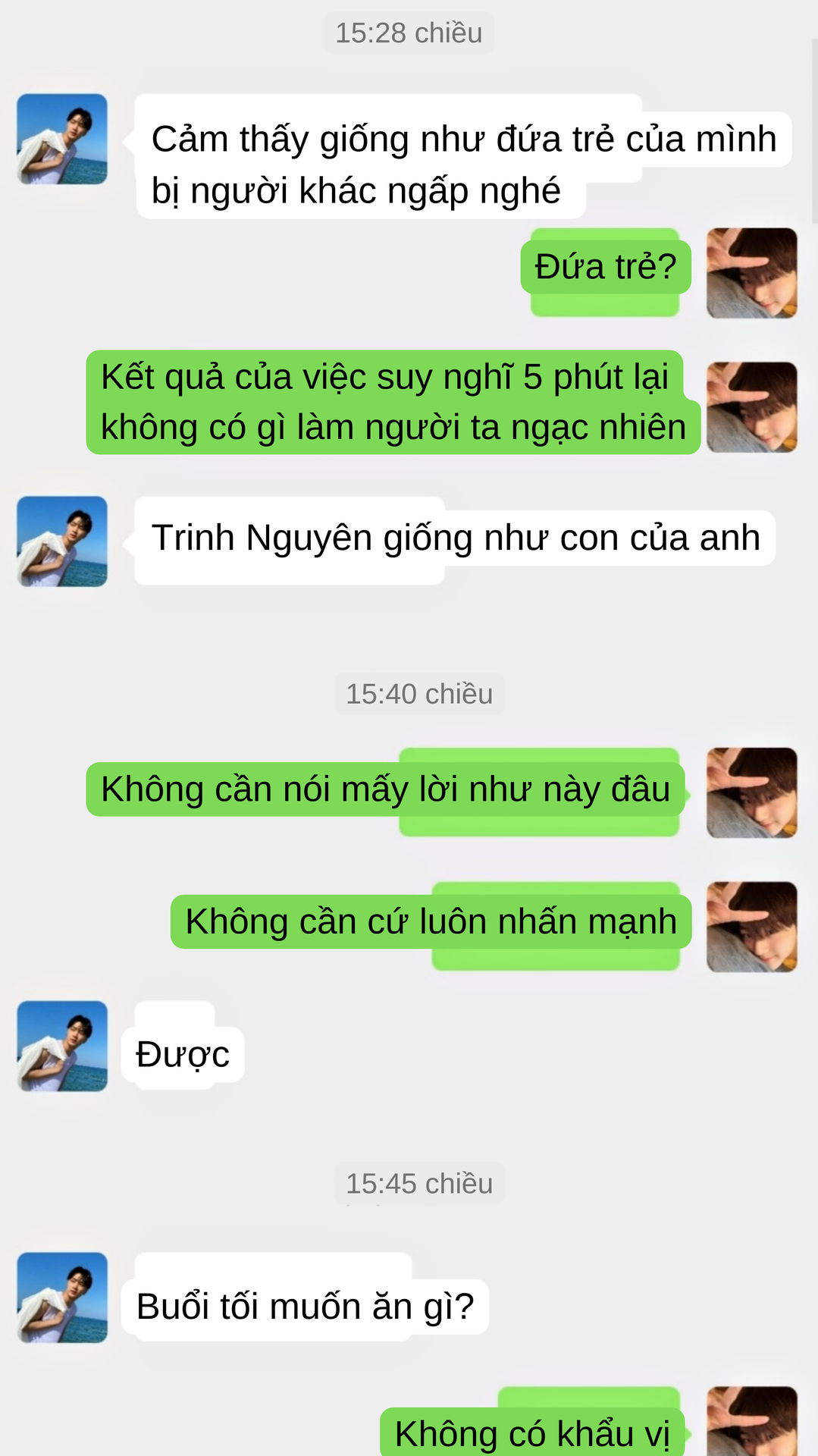Select 'Kết quả của việc suy nghĩ' bubble
This screenshot has height=1456, width=818.
click(393, 403)
